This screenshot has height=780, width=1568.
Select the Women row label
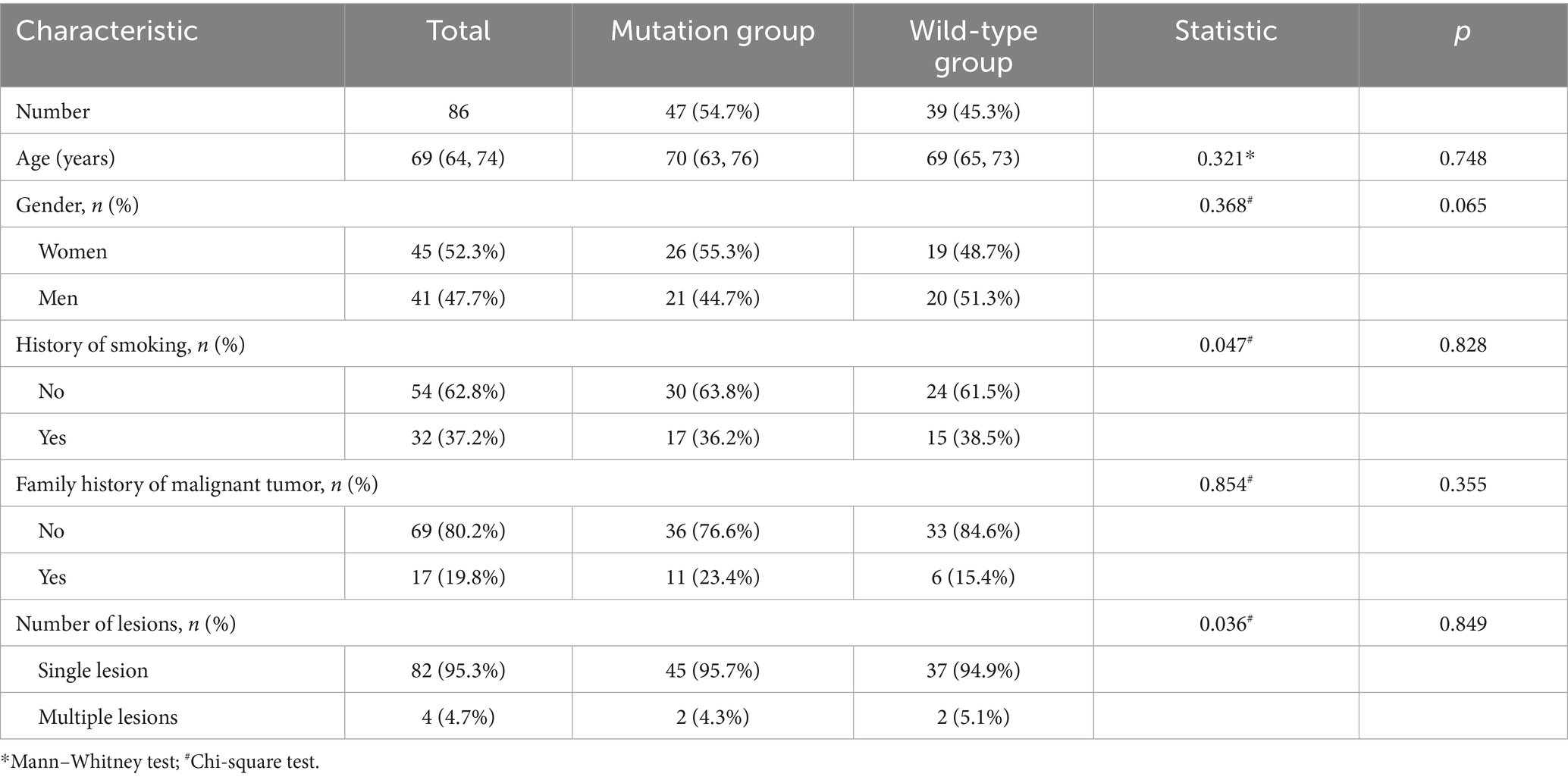tap(73, 252)
